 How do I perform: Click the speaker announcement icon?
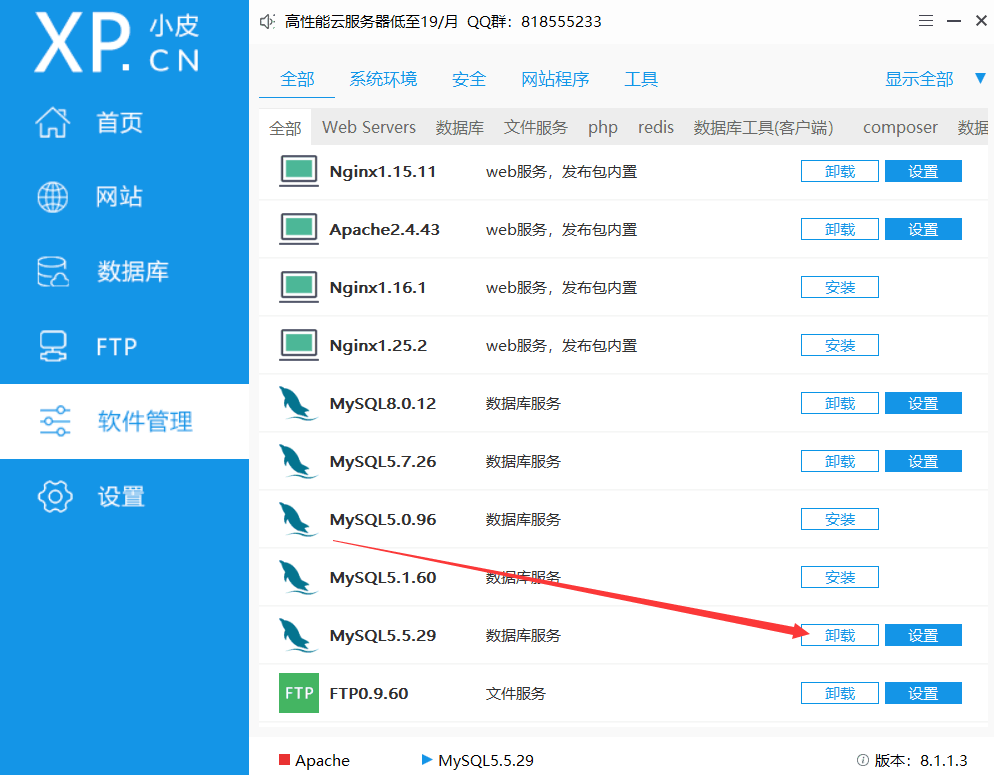267,22
